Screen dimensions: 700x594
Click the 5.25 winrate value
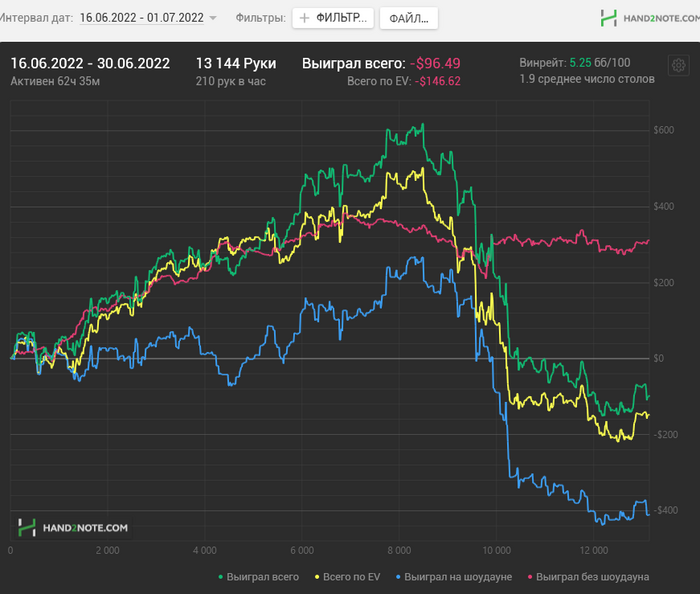(x=580, y=62)
